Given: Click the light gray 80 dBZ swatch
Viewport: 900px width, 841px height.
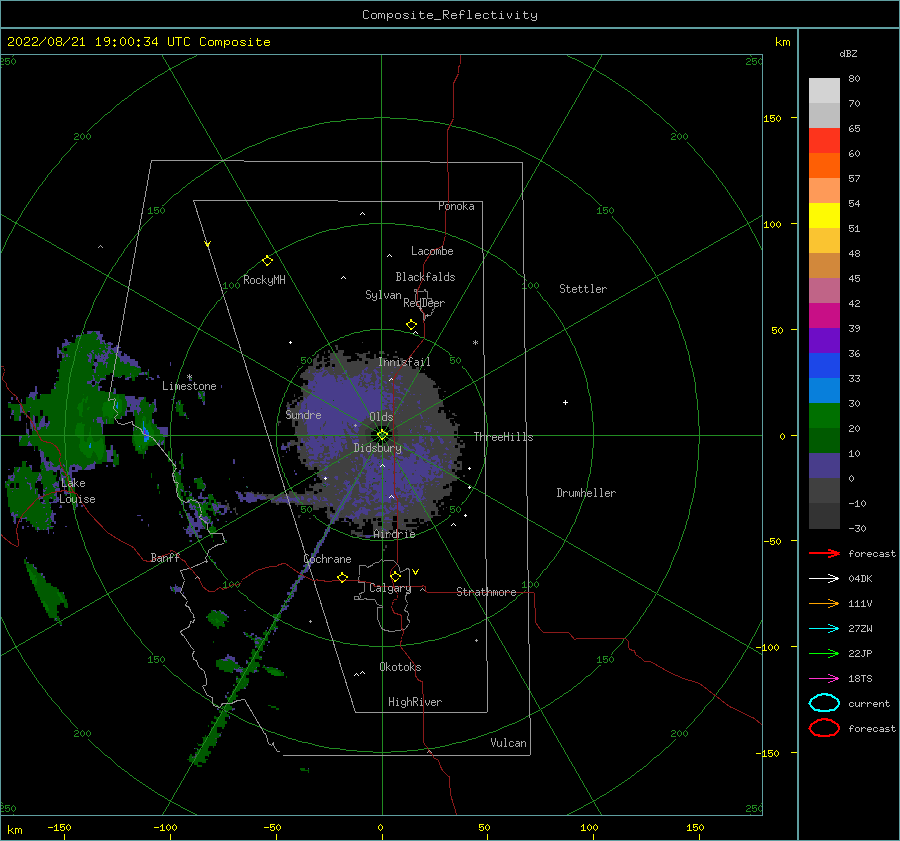Looking at the screenshot, I should pos(824,91).
